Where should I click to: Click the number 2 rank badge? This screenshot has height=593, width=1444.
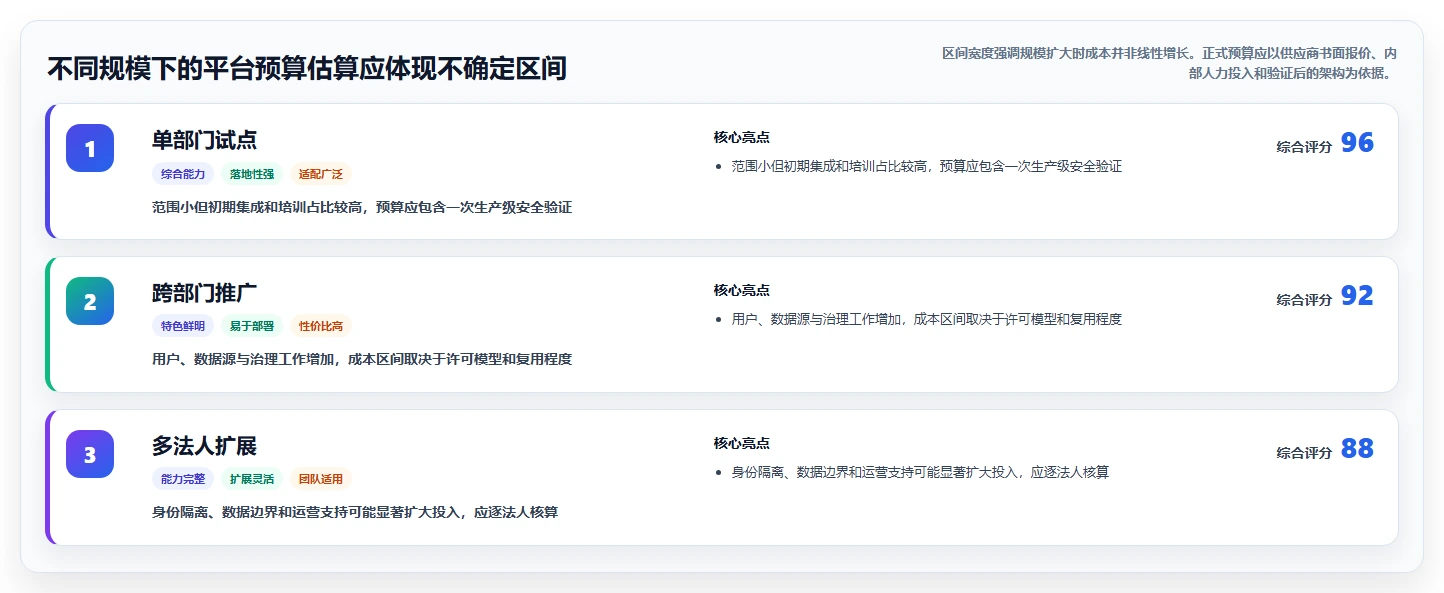coord(90,301)
